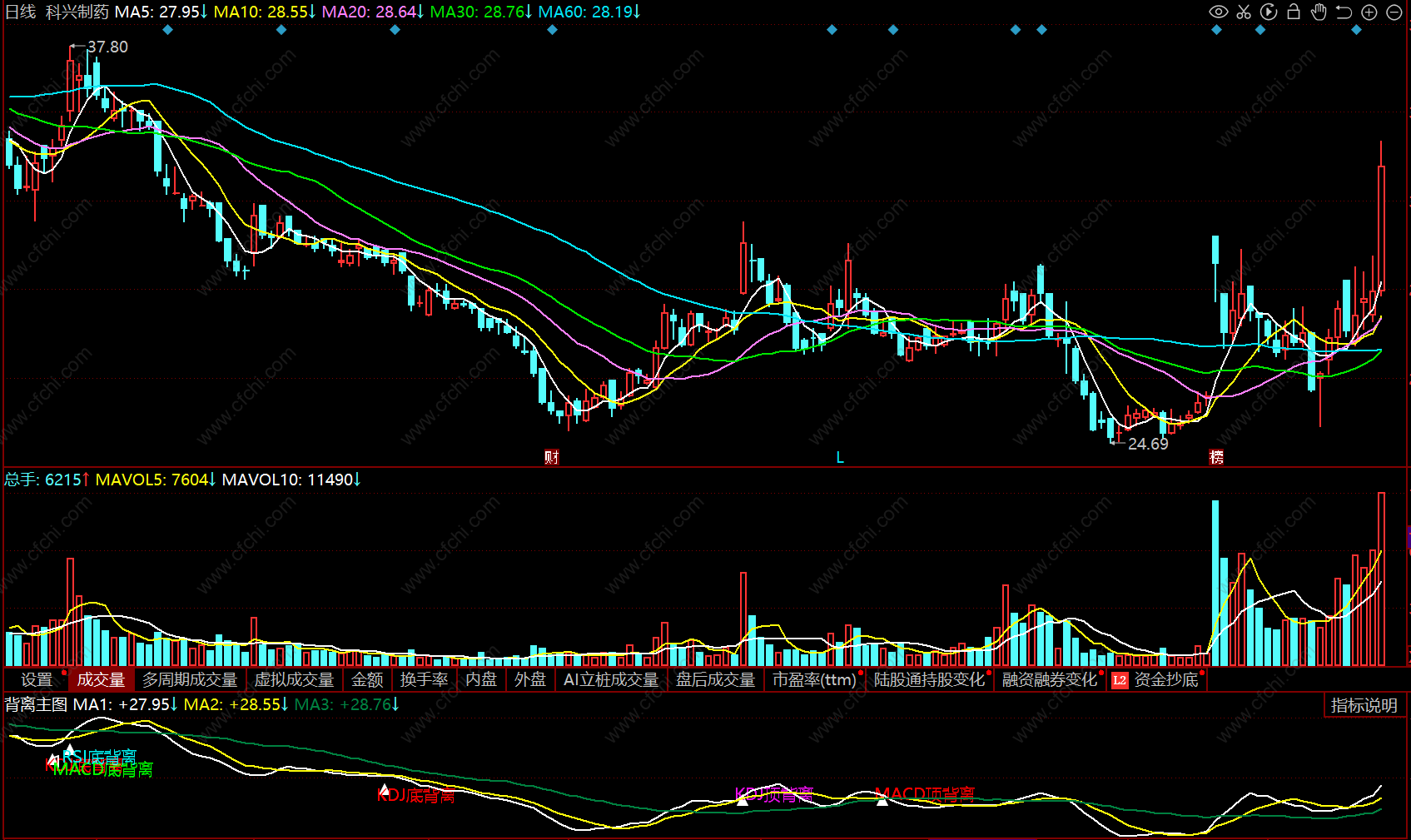Click the 科兴制药 stock name
The height and width of the screenshot is (840, 1411).
tap(77, 12)
